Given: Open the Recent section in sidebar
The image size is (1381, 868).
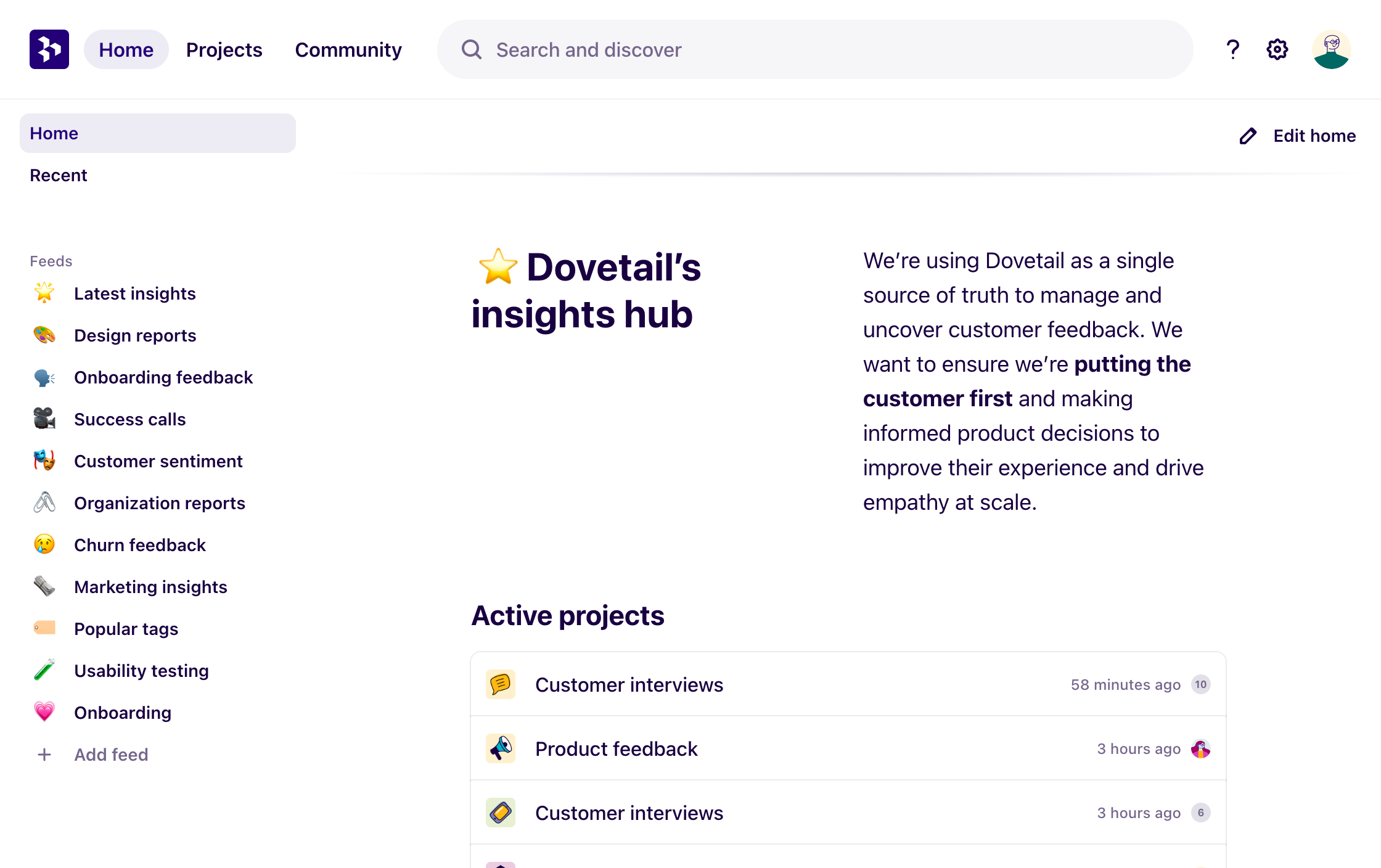Looking at the screenshot, I should click(58, 175).
